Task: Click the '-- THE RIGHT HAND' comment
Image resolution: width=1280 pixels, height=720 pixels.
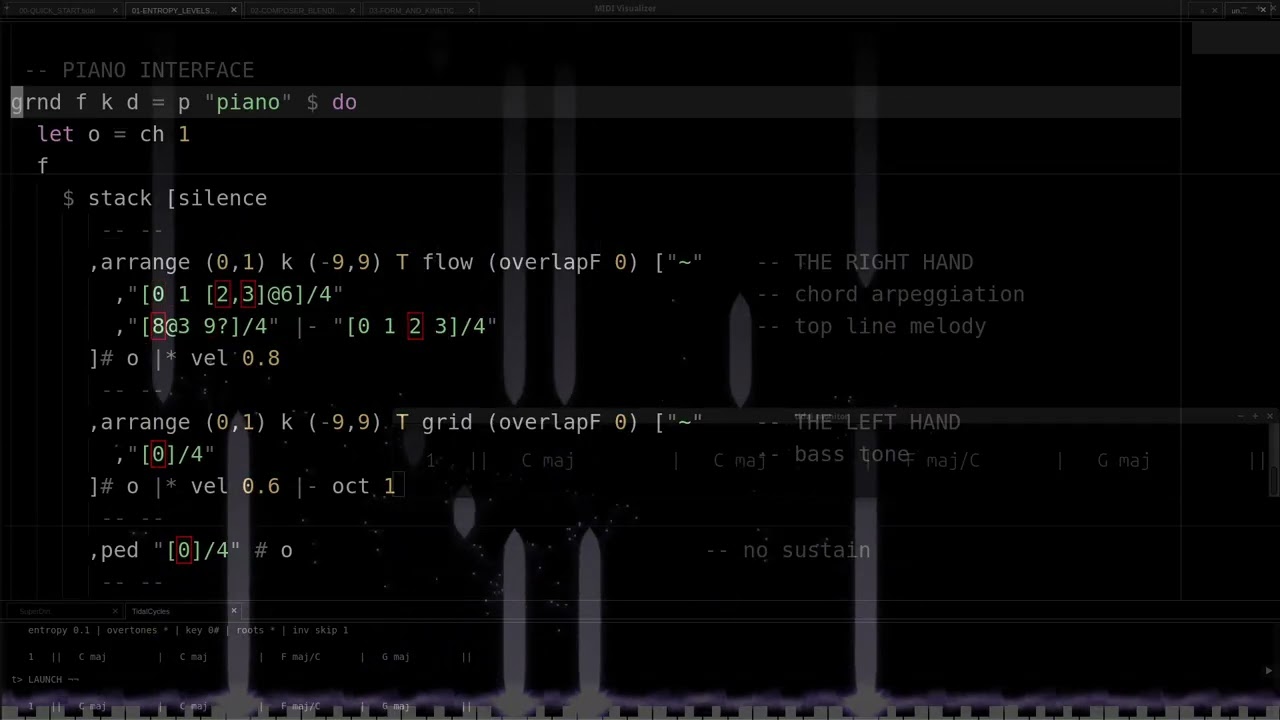Action: pyautogui.click(x=865, y=262)
